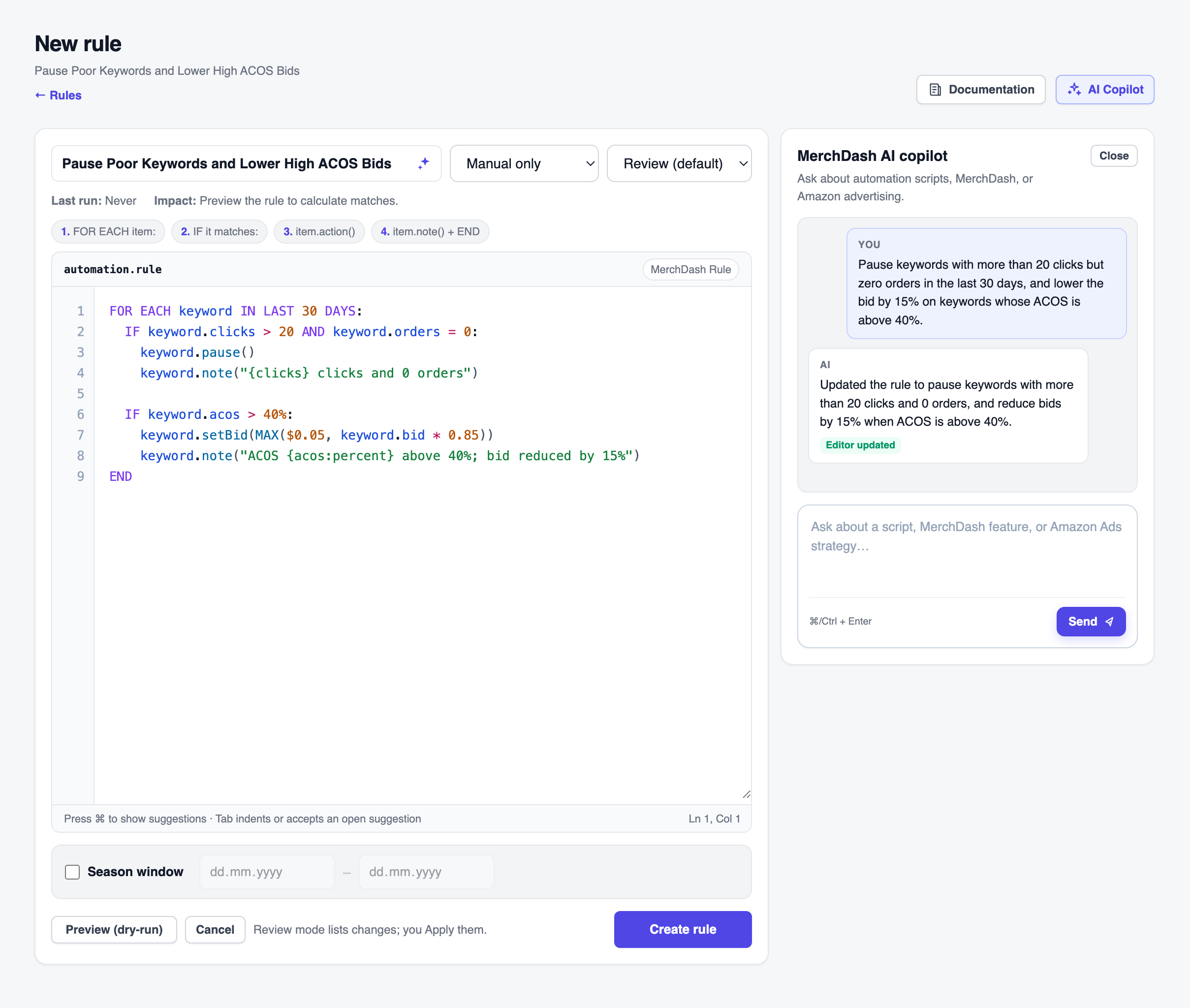The height and width of the screenshot is (1008, 1190).
Task: Select the '2. IF it matches:' snippet chip
Action: (x=219, y=231)
